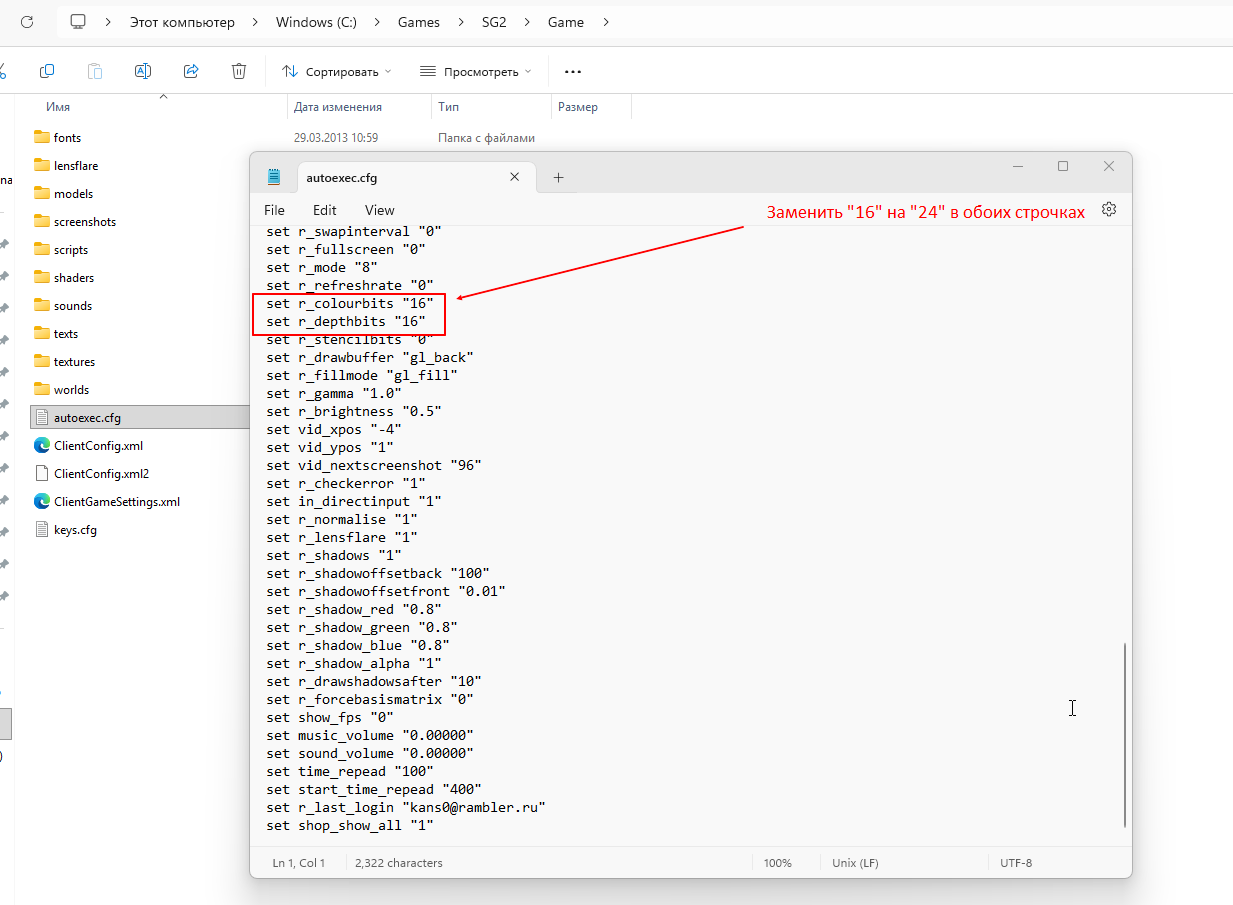Click the Copy icon in Explorer toolbar
1233x905 pixels.
click(x=47, y=71)
